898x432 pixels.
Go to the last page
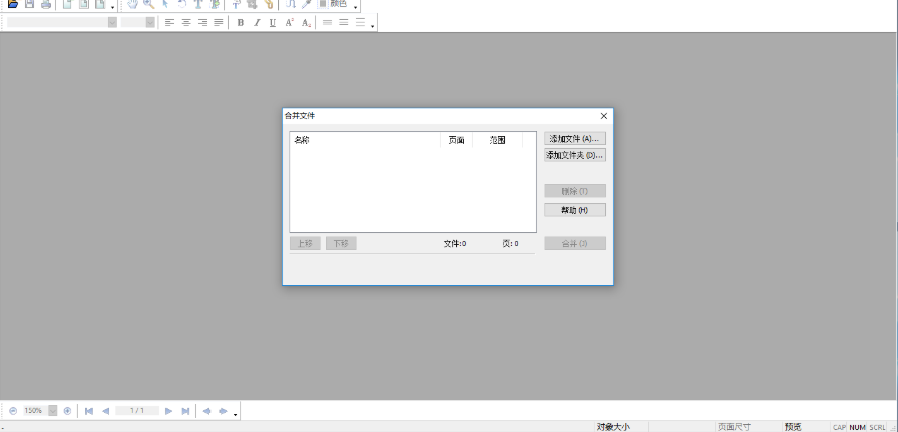click(185, 411)
